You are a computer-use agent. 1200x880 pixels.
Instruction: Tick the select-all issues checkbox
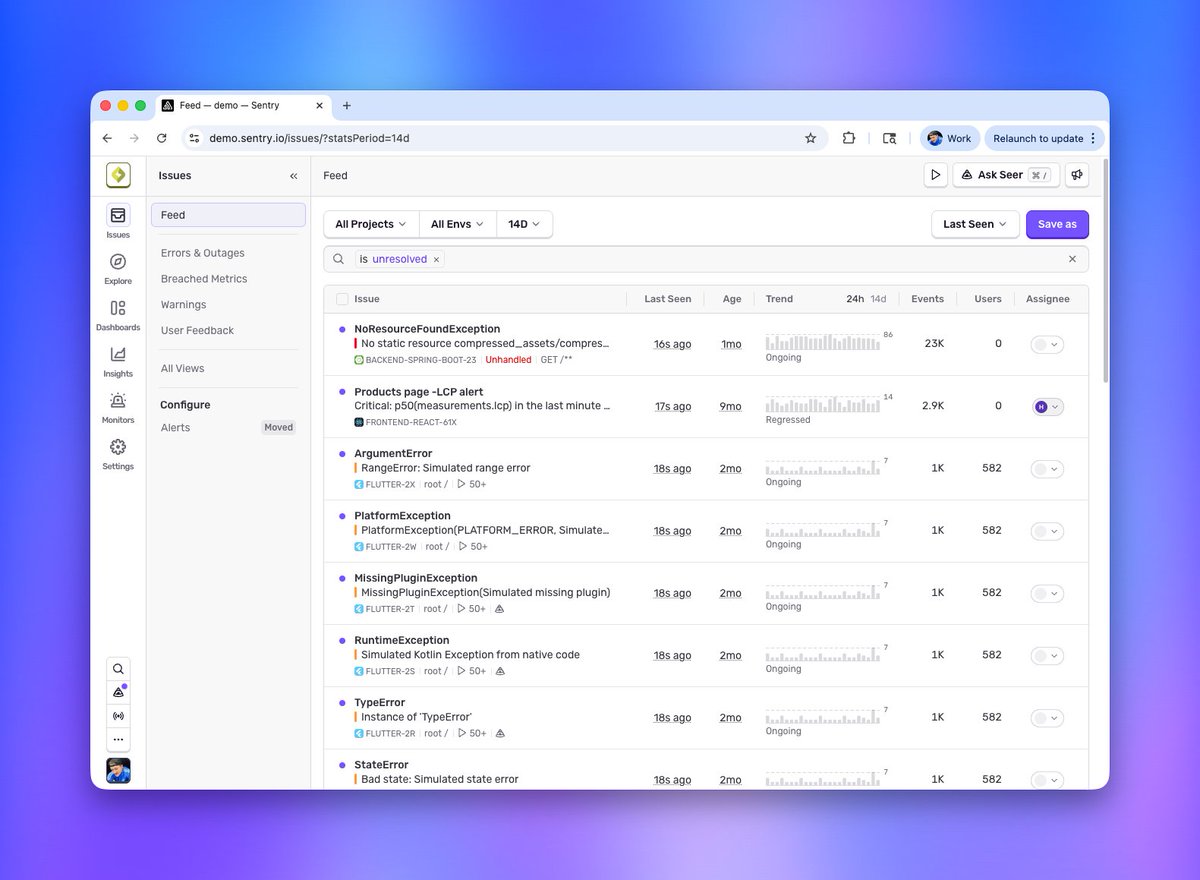tap(343, 299)
